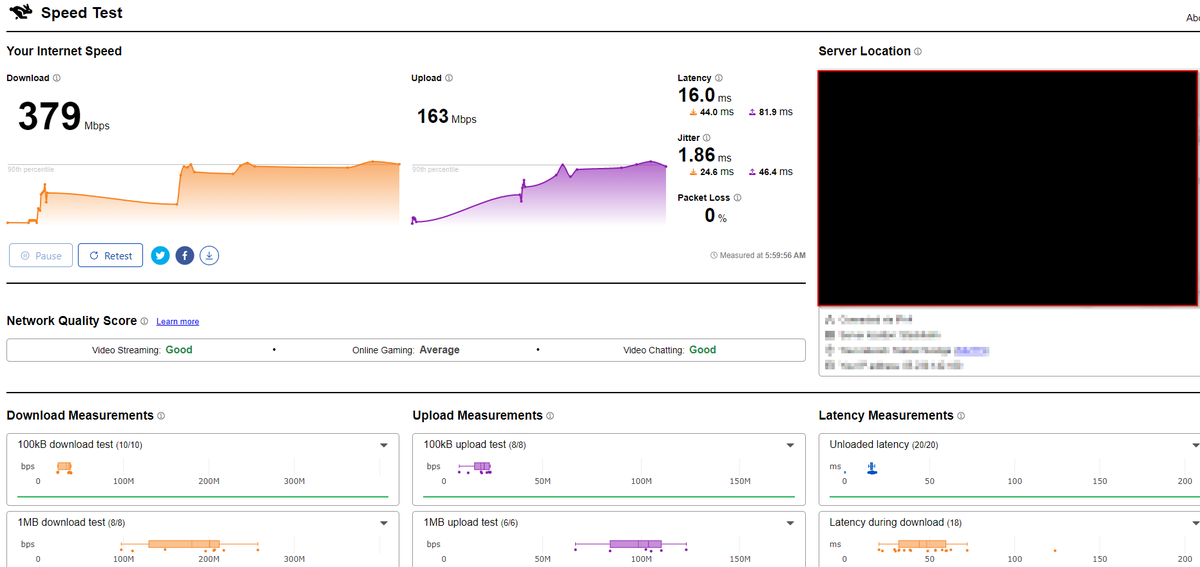The width and height of the screenshot is (1200, 567).
Task: Click the Speed Test title text
Action: click(x=82, y=14)
